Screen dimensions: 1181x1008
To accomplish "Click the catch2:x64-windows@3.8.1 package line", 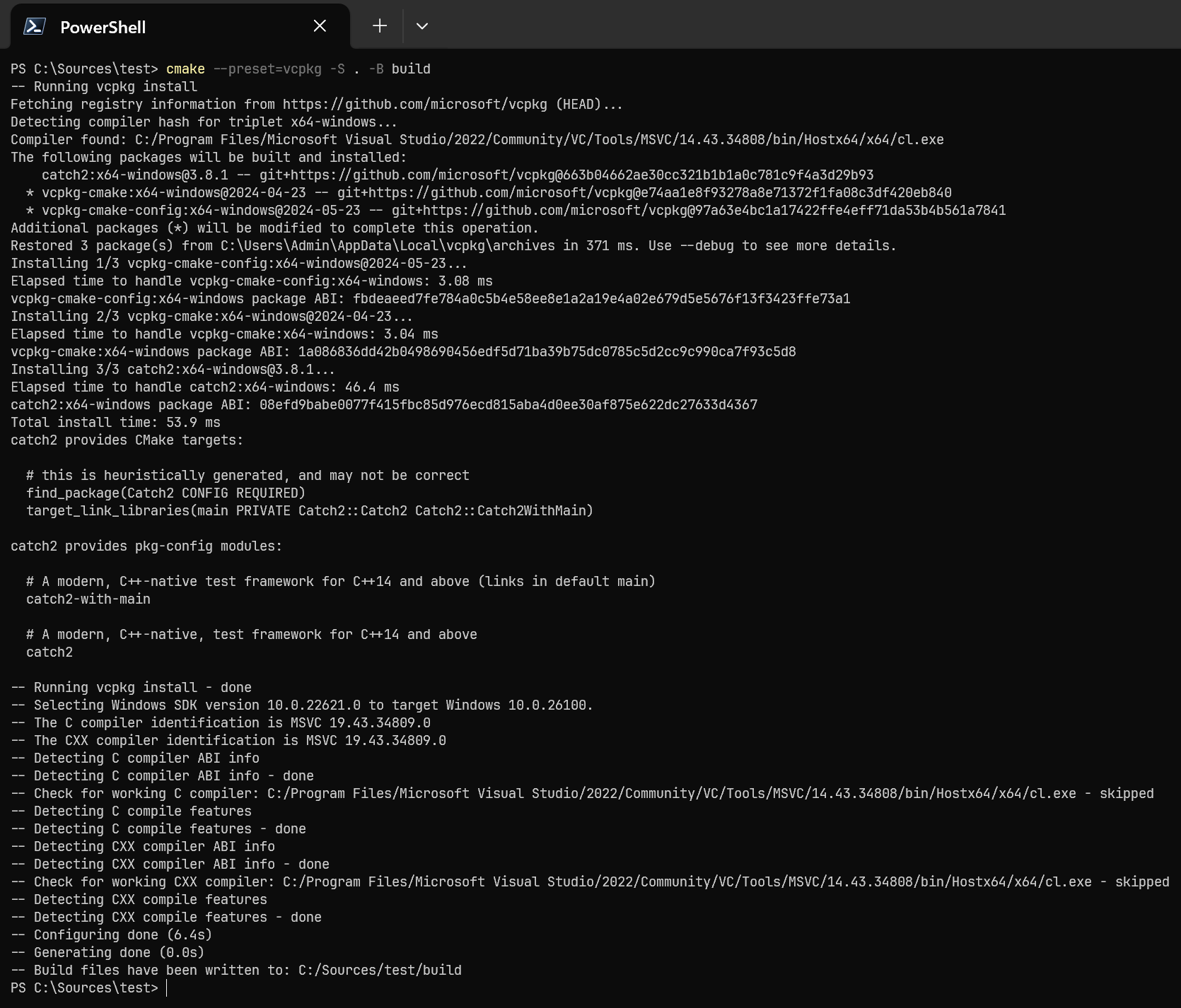I will [458, 175].
